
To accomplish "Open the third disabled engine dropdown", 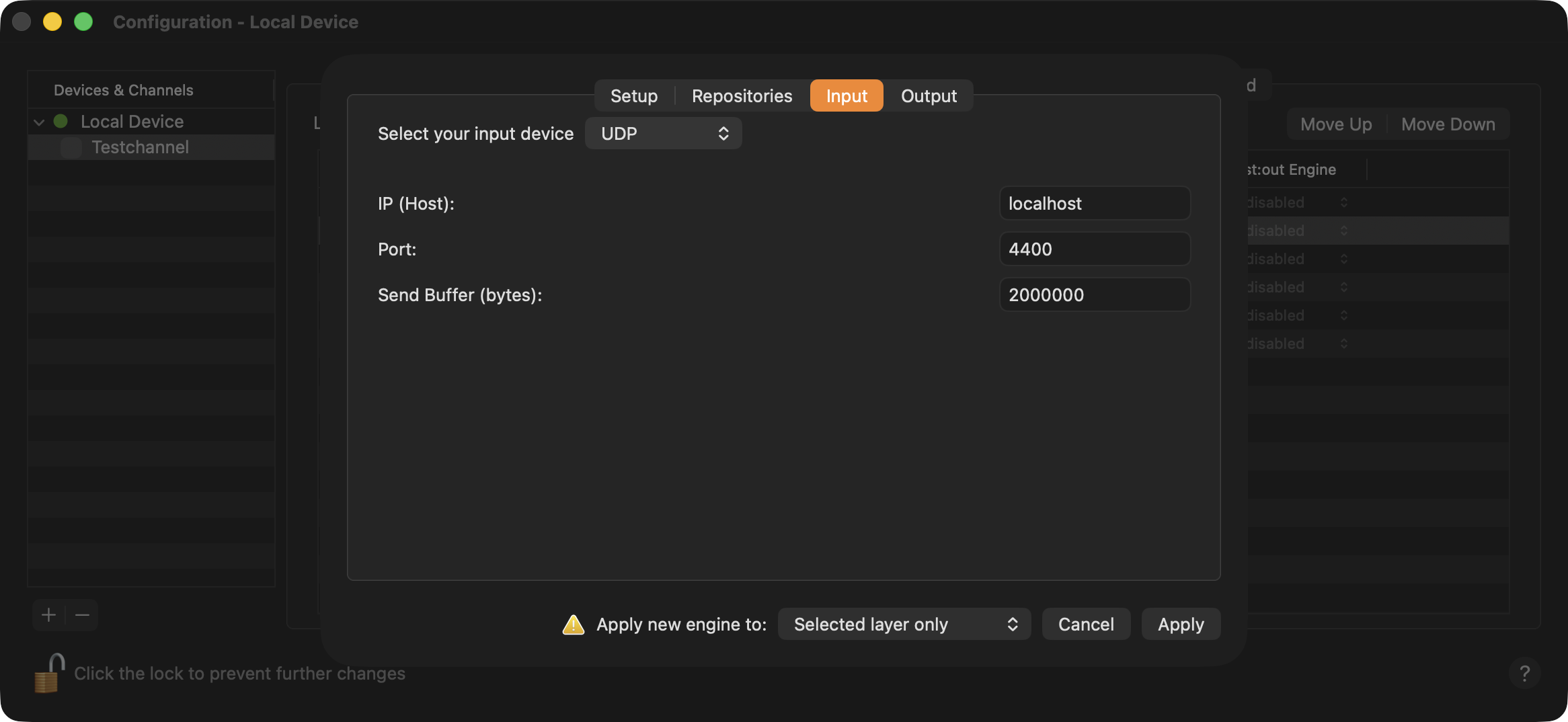I will [x=1298, y=259].
